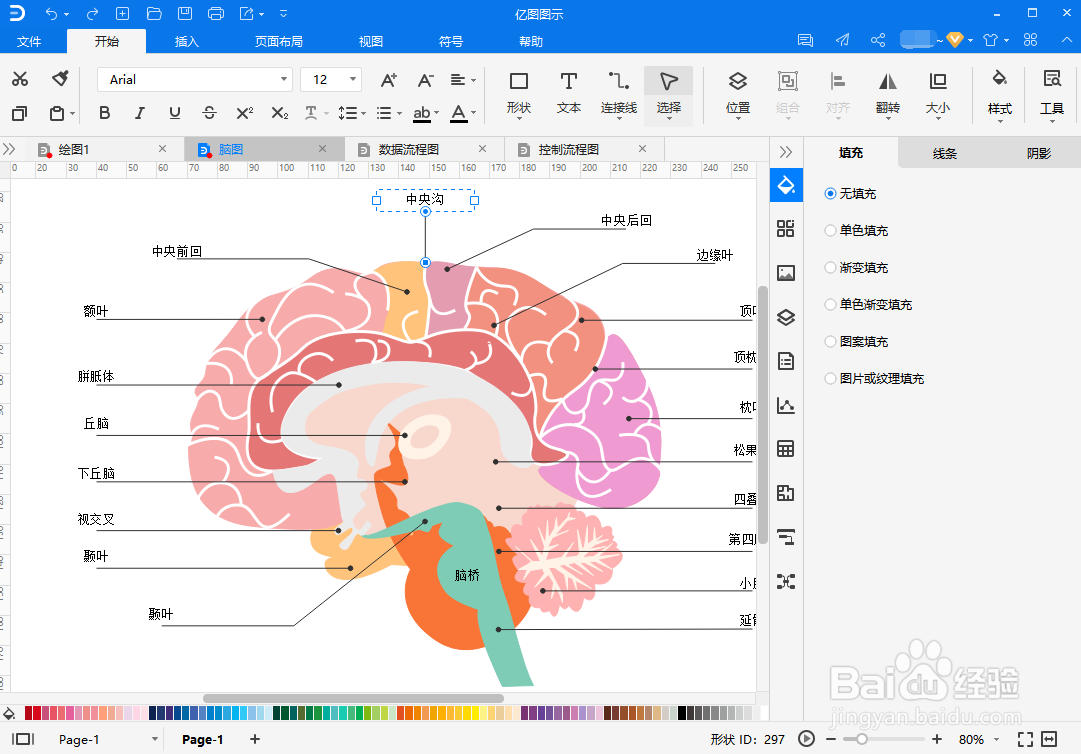The width and height of the screenshot is (1081, 754).
Task: Apply Superscript formatting
Action: 245,113
